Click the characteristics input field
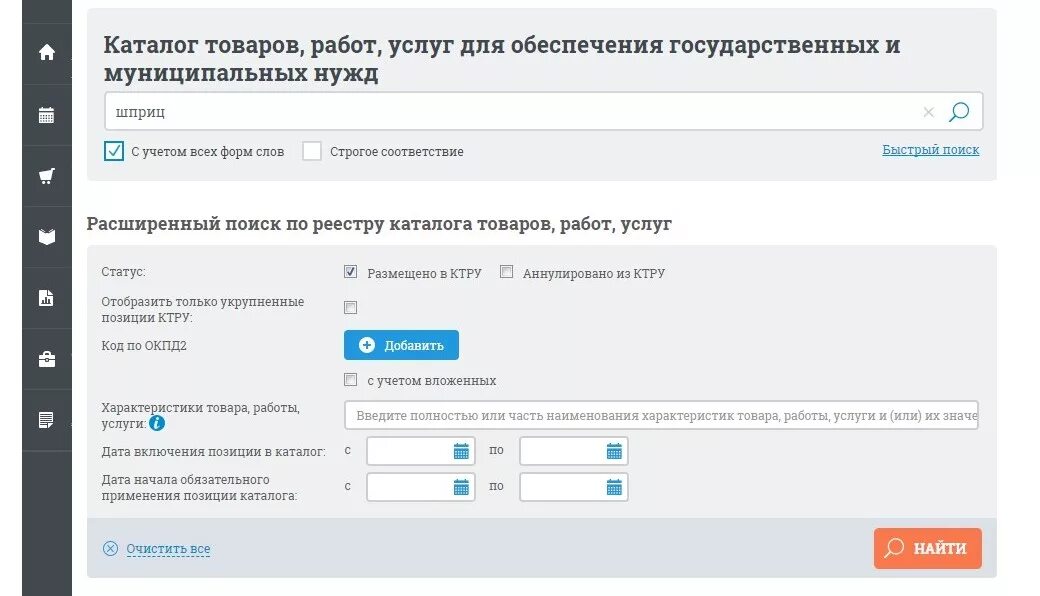The width and height of the screenshot is (1040, 596). tap(660, 414)
